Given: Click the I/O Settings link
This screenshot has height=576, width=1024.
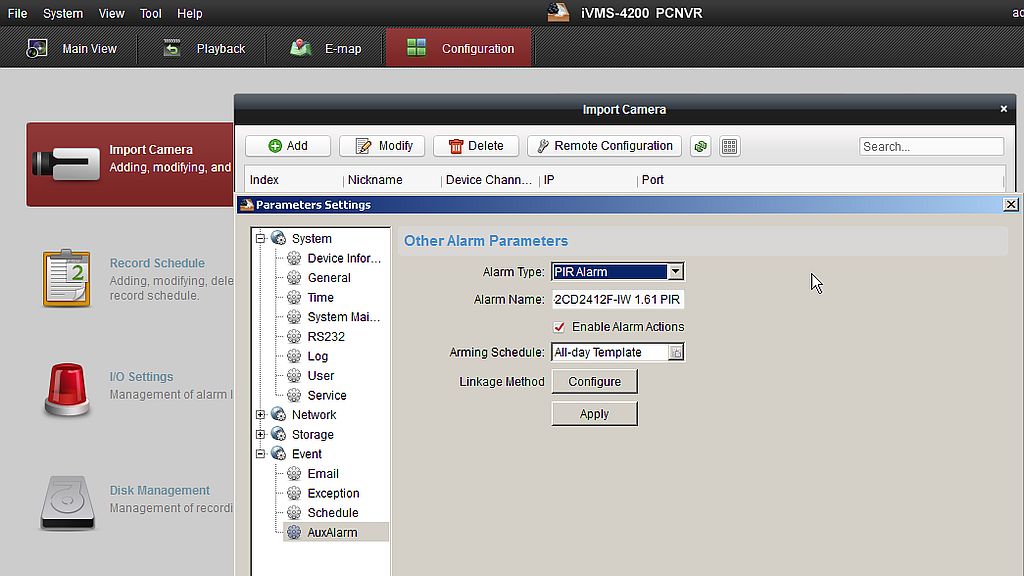Looking at the screenshot, I should pos(141,377).
